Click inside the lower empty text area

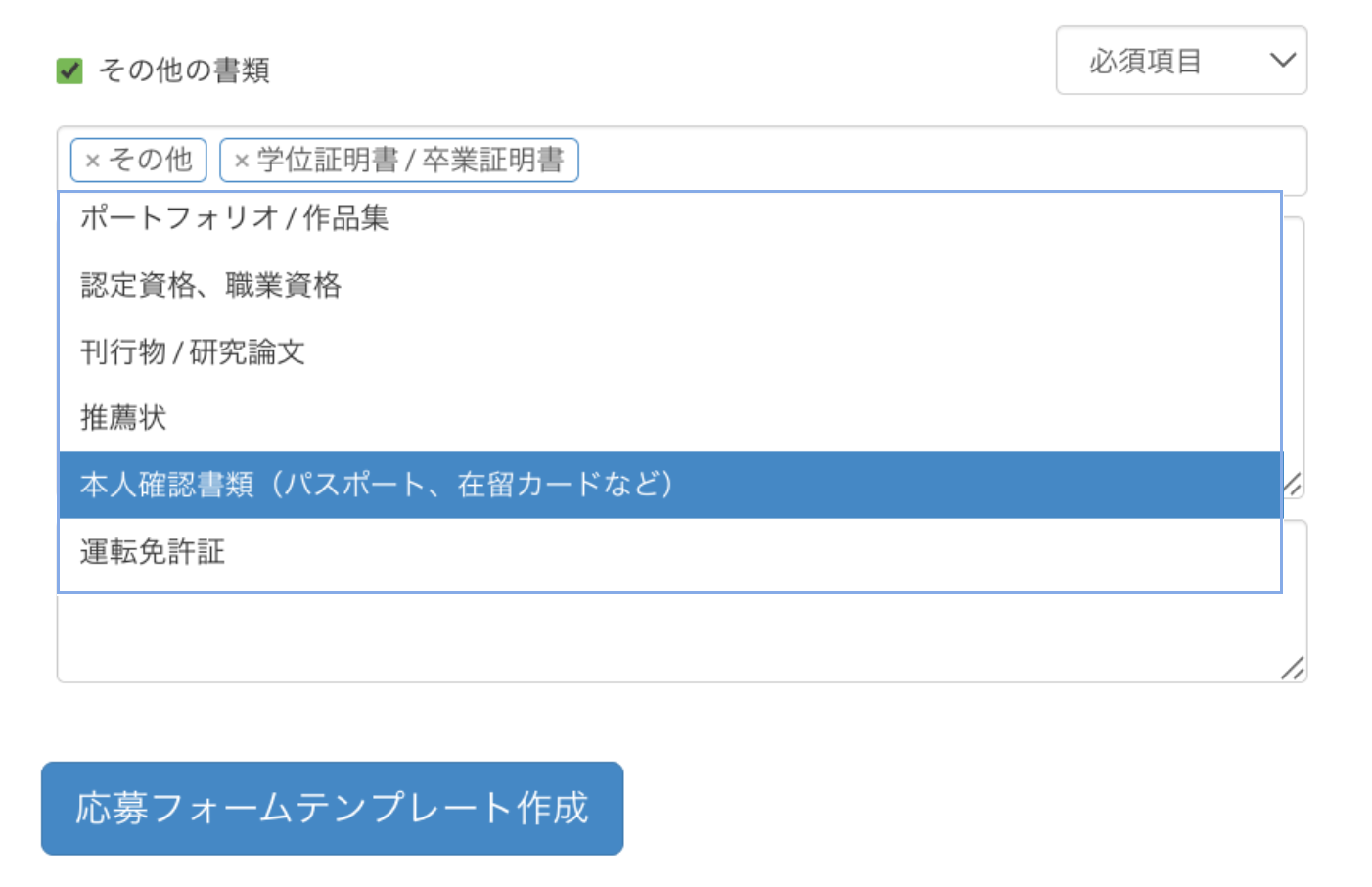(x=675, y=636)
